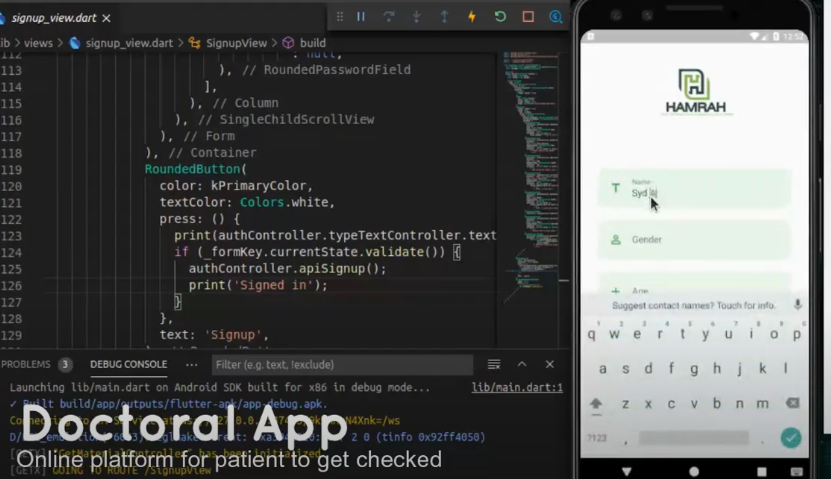Open the Problems panel tab
Viewport: 831px width, 479px height.
(25, 365)
